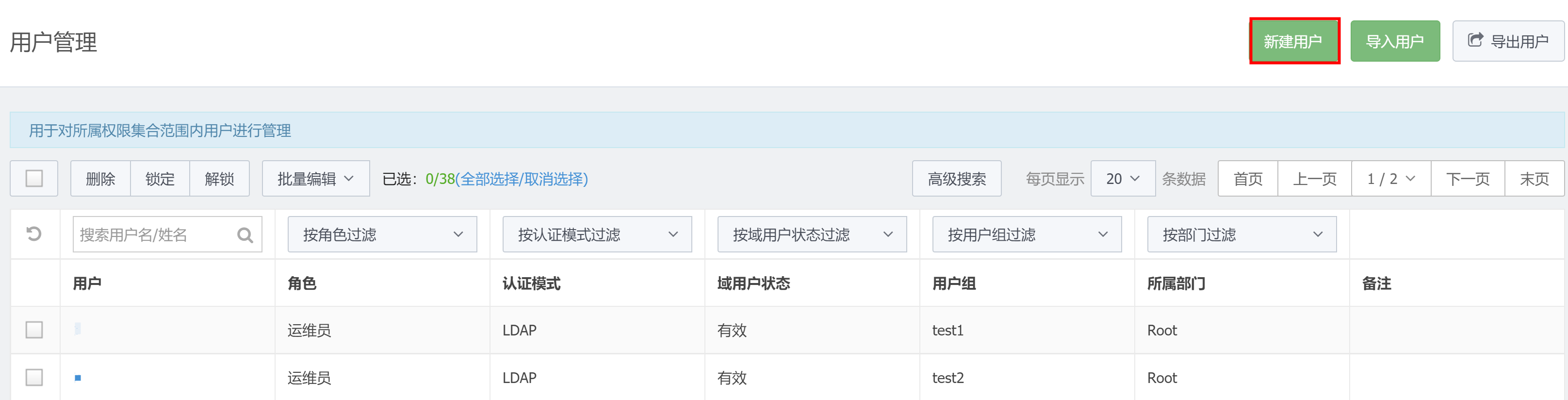Toggle the select-all checkbox in toolbar

pyautogui.click(x=34, y=178)
